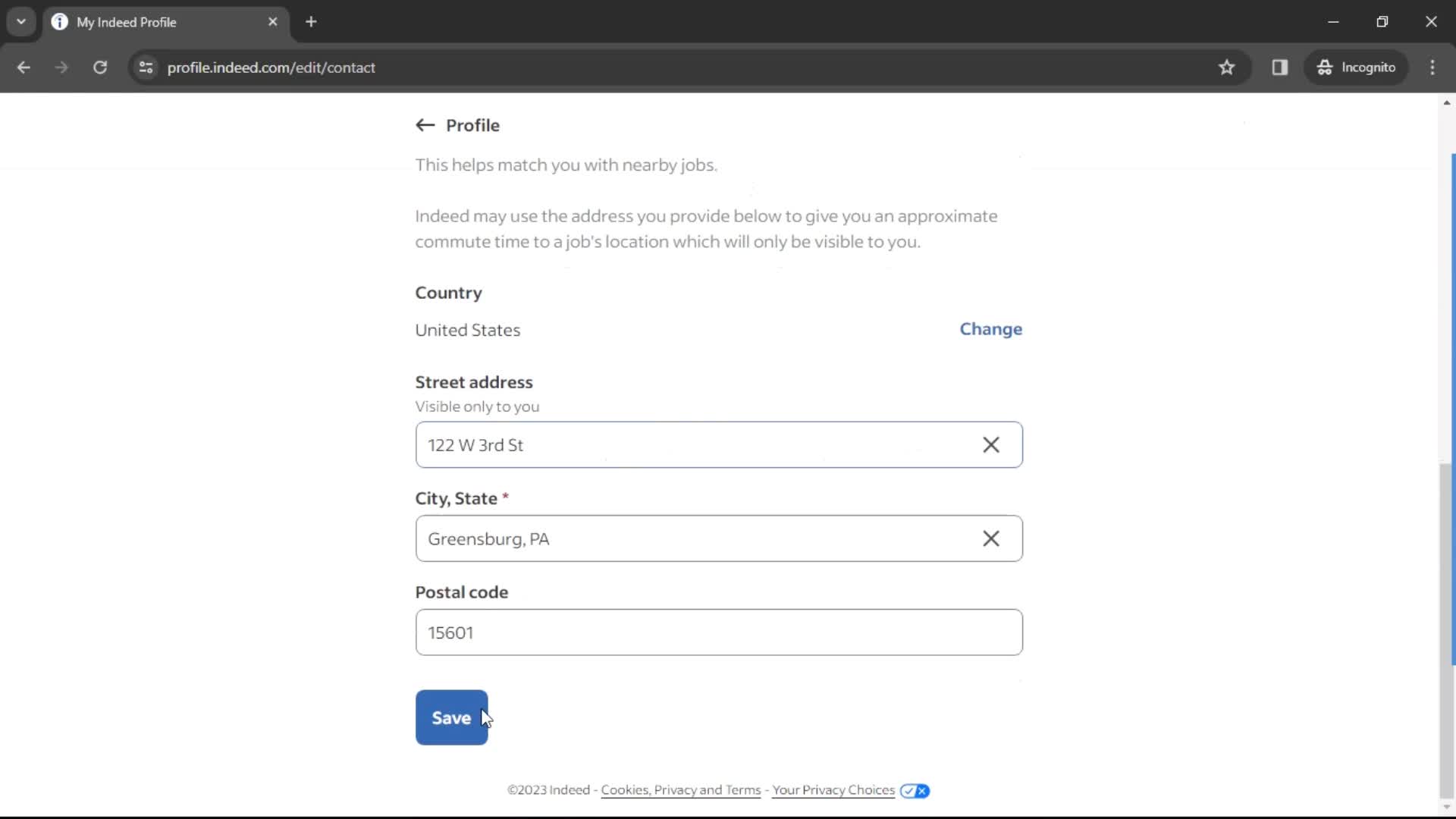Click the street address input field
Screen dimensions: 1456x819
[x=719, y=444]
